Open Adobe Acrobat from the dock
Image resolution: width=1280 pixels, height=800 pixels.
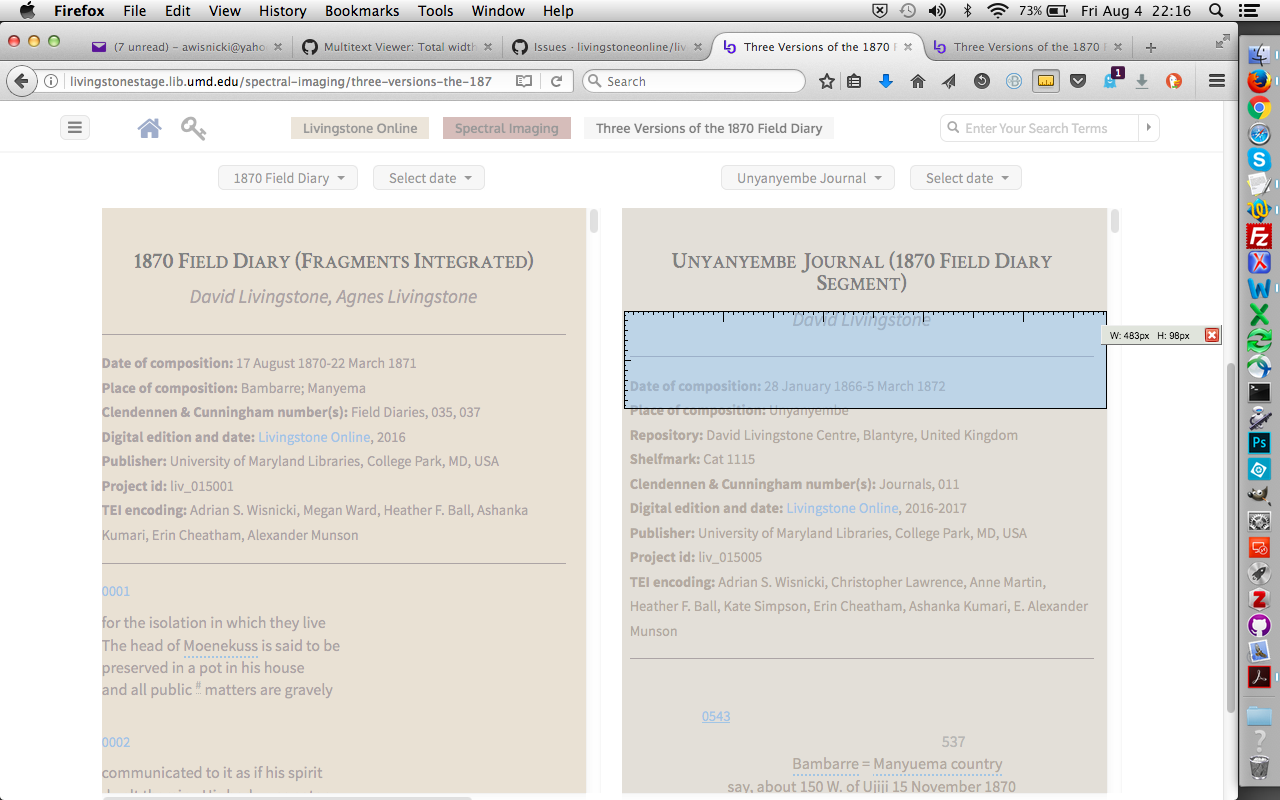tap(1259, 677)
